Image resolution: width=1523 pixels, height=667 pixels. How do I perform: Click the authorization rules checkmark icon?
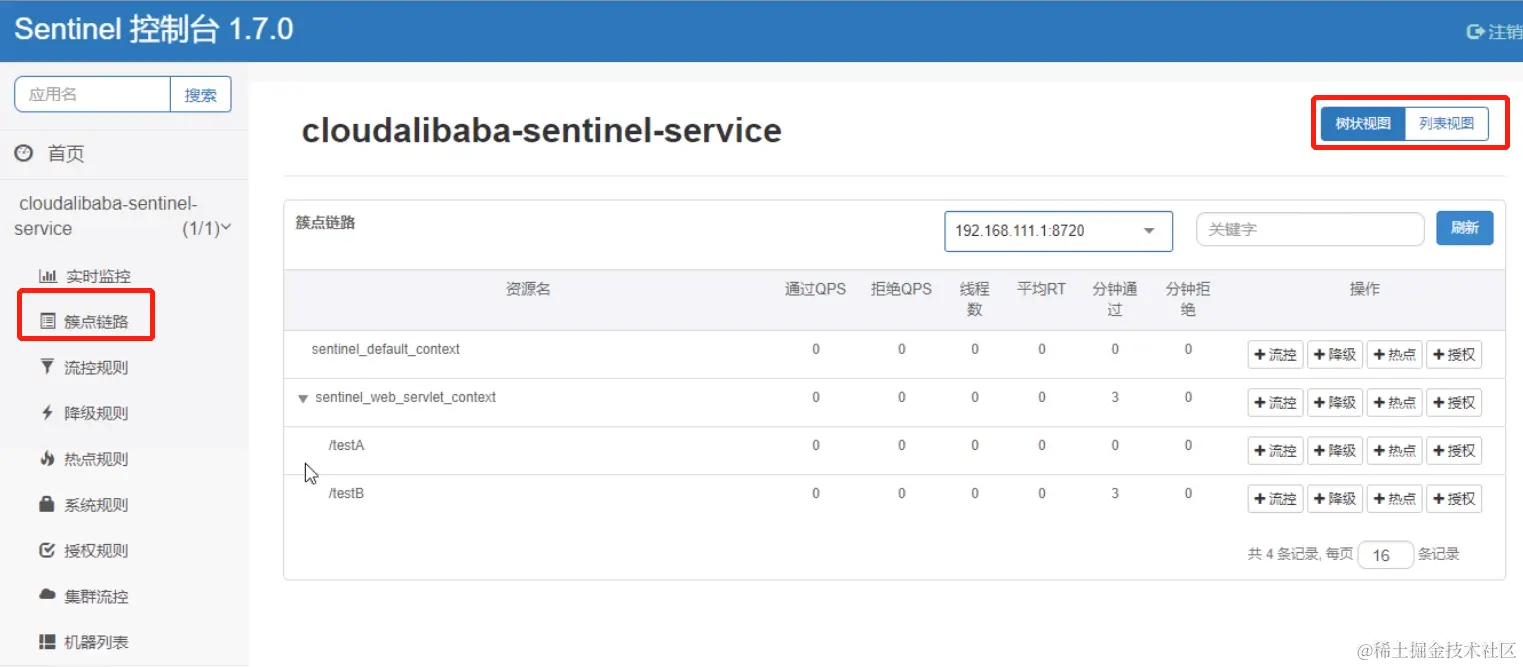(x=47, y=551)
